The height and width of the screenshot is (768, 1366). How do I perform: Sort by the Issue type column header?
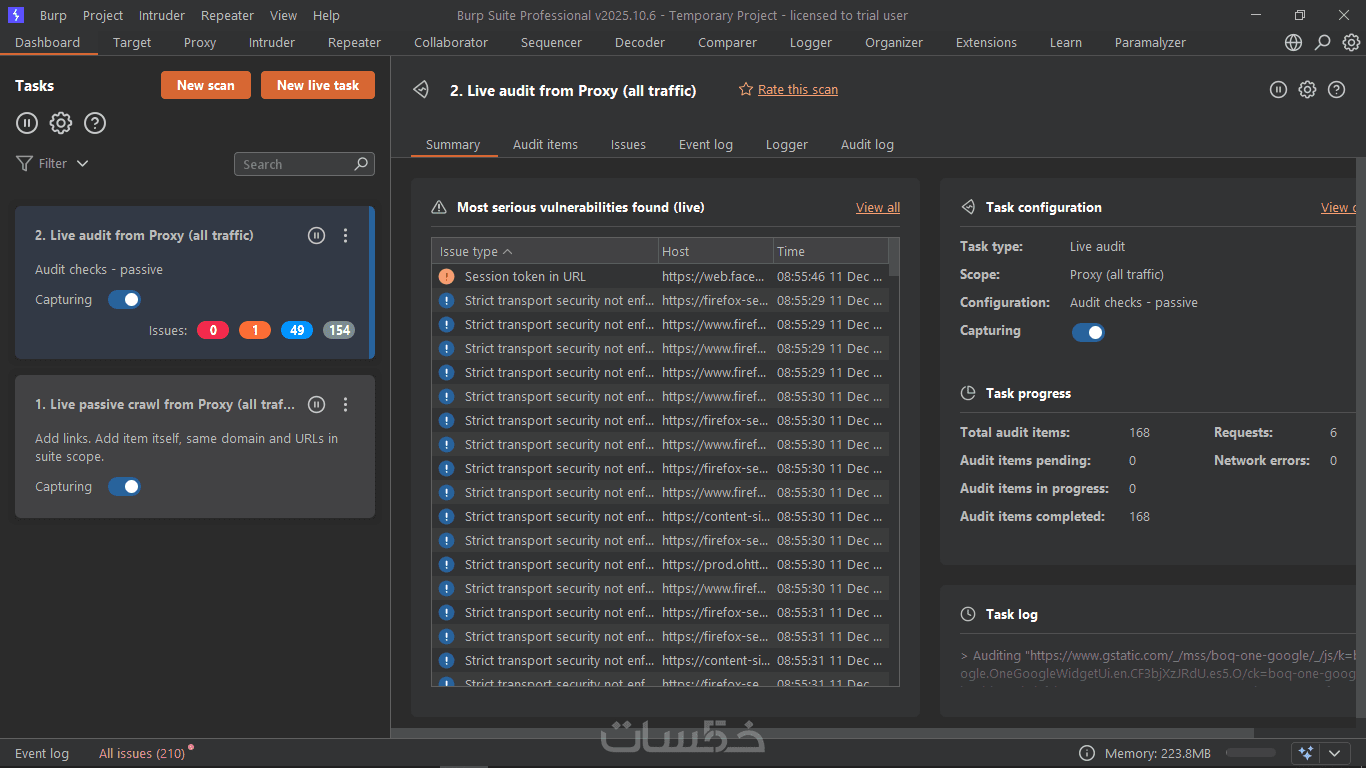pos(545,251)
